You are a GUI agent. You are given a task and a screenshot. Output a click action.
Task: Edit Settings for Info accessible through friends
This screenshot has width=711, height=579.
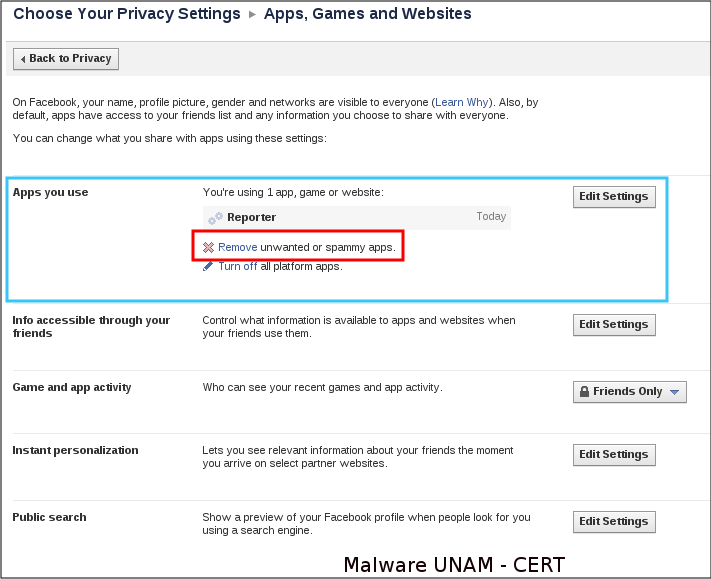pyautogui.click(x=614, y=324)
